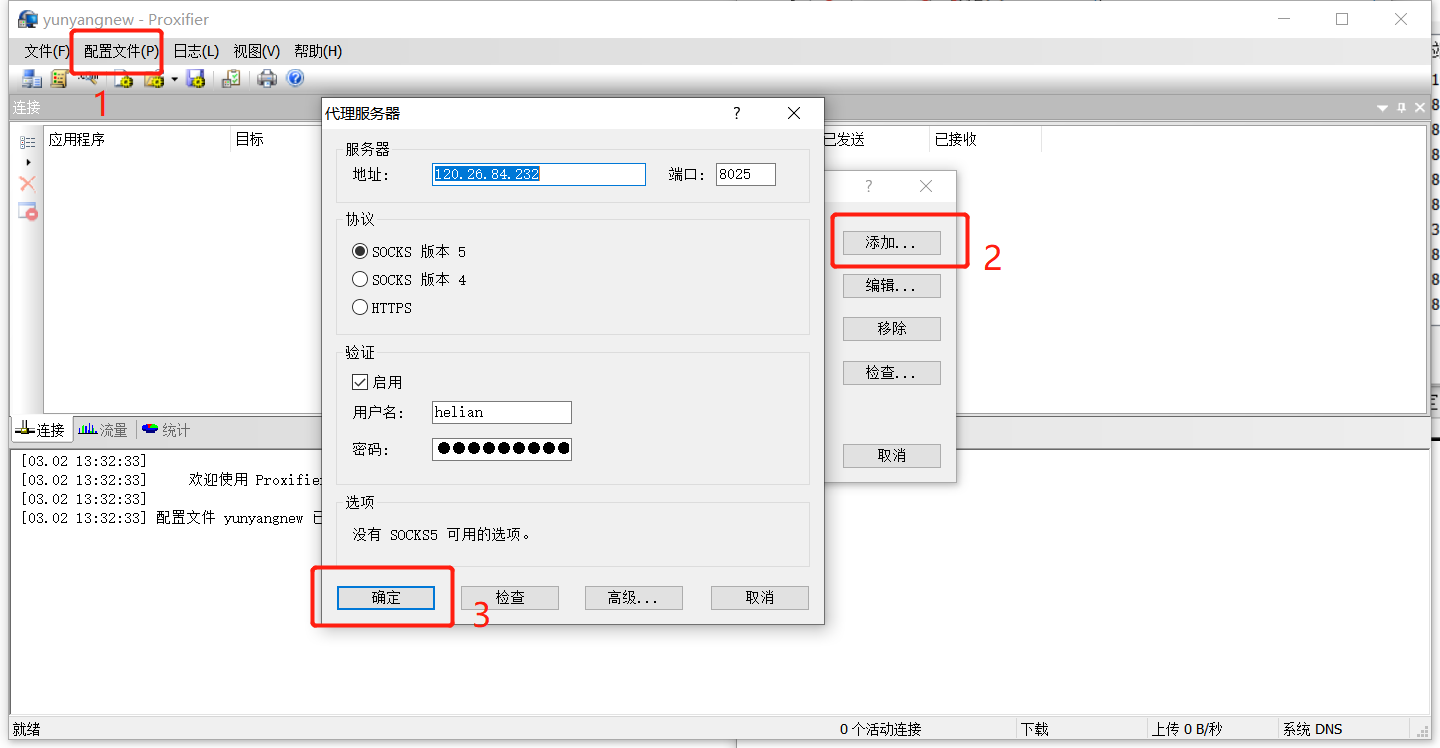
Task: Switch to the 统计 tab
Action: 165,430
